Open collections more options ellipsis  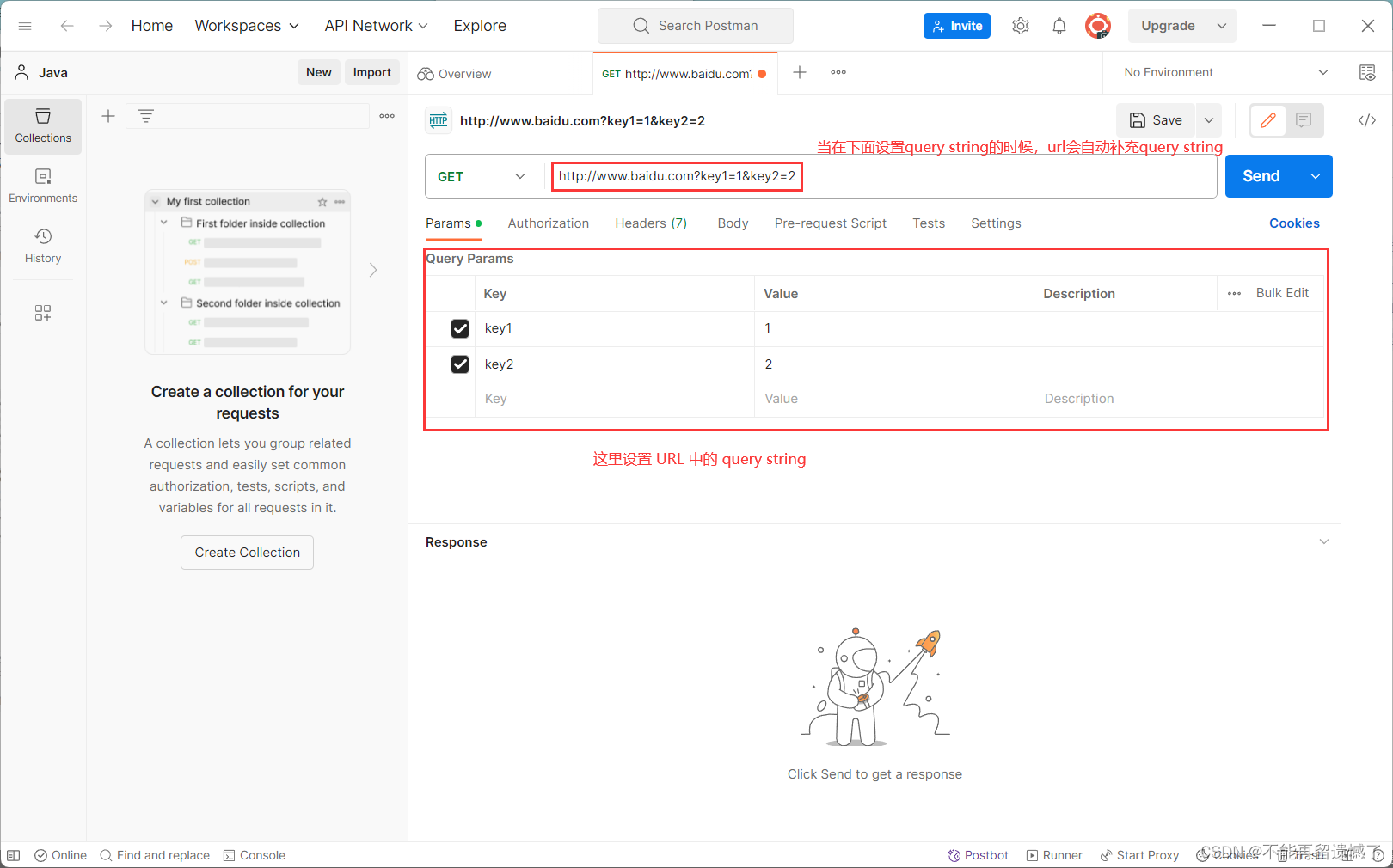point(387,116)
